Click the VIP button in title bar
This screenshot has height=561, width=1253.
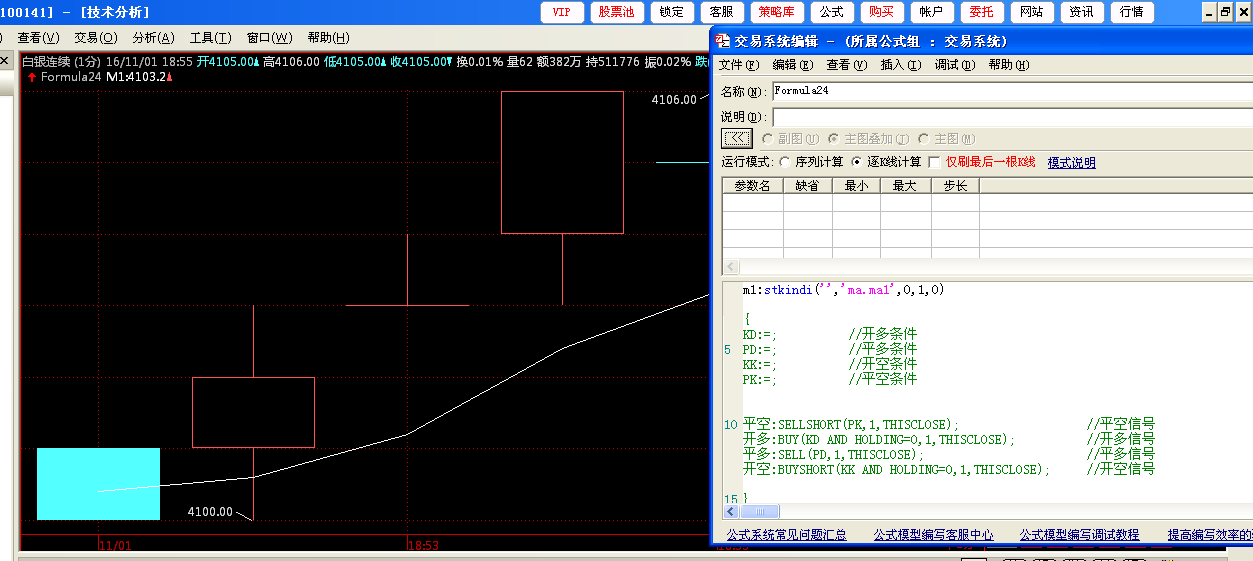click(x=562, y=12)
